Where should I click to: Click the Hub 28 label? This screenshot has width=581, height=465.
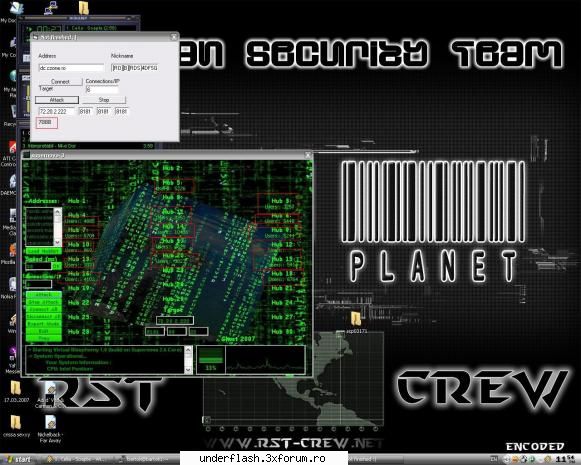point(79,332)
